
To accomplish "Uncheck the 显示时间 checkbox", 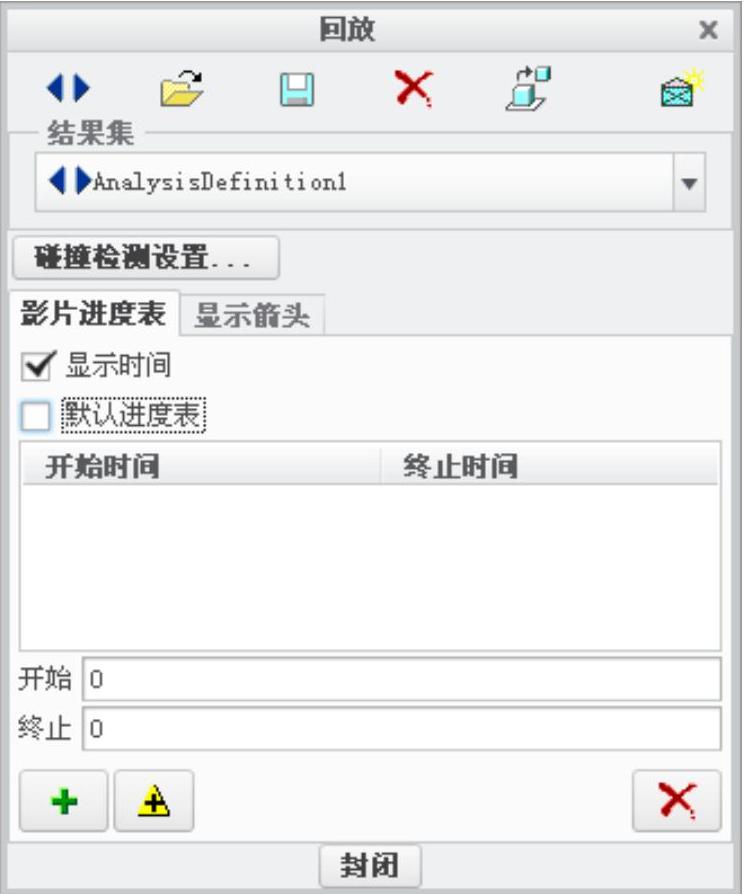I will coord(37,366).
